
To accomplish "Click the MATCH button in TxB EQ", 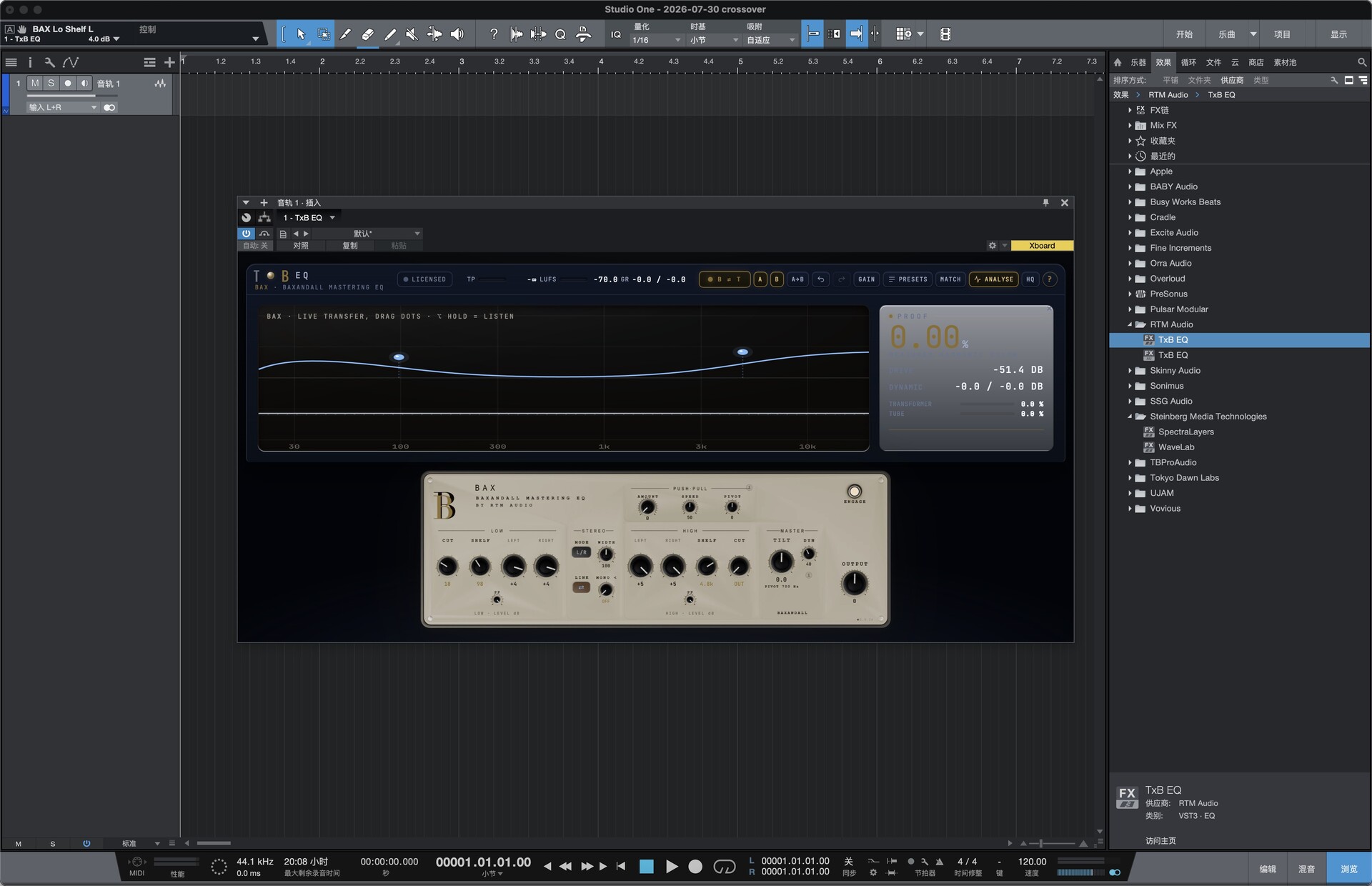I will (x=950, y=279).
